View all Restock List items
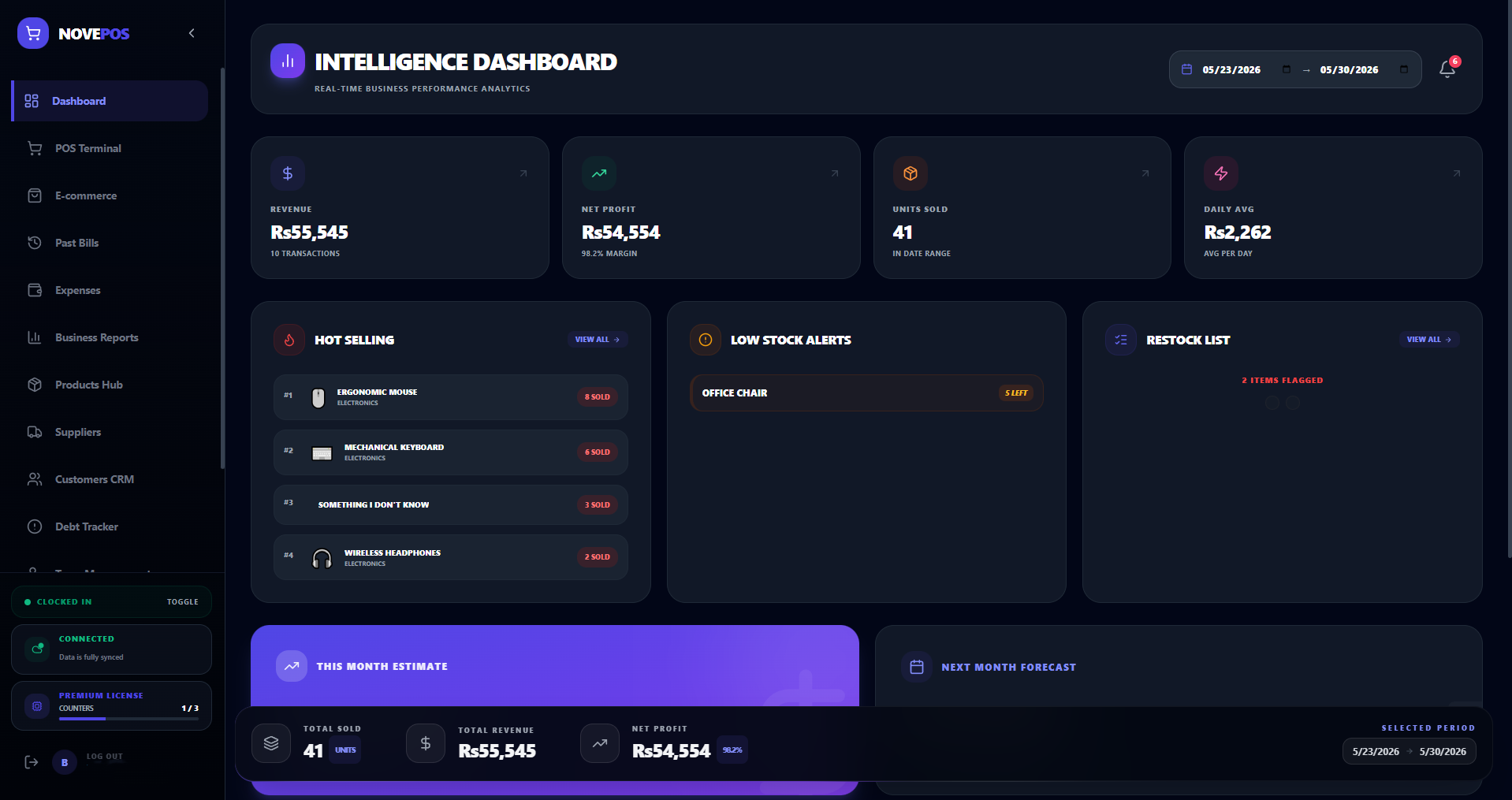 point(1429,340)
